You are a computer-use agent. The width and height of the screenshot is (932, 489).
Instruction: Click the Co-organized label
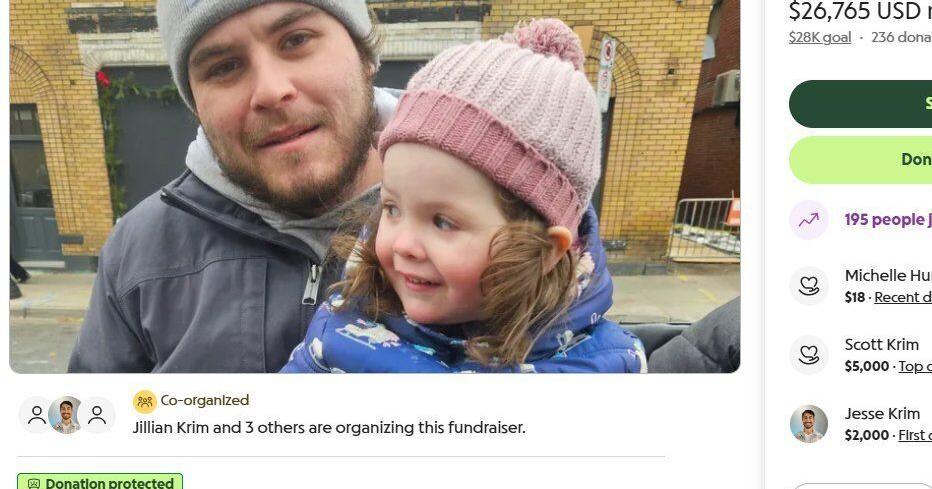pos(204,400)
